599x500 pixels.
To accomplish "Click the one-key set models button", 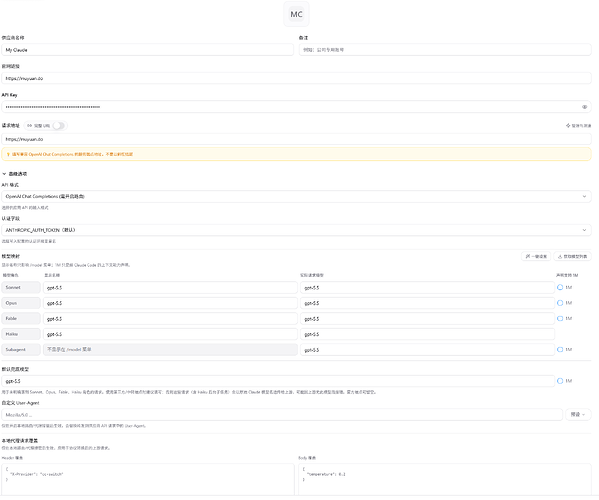I will (536, 256).
